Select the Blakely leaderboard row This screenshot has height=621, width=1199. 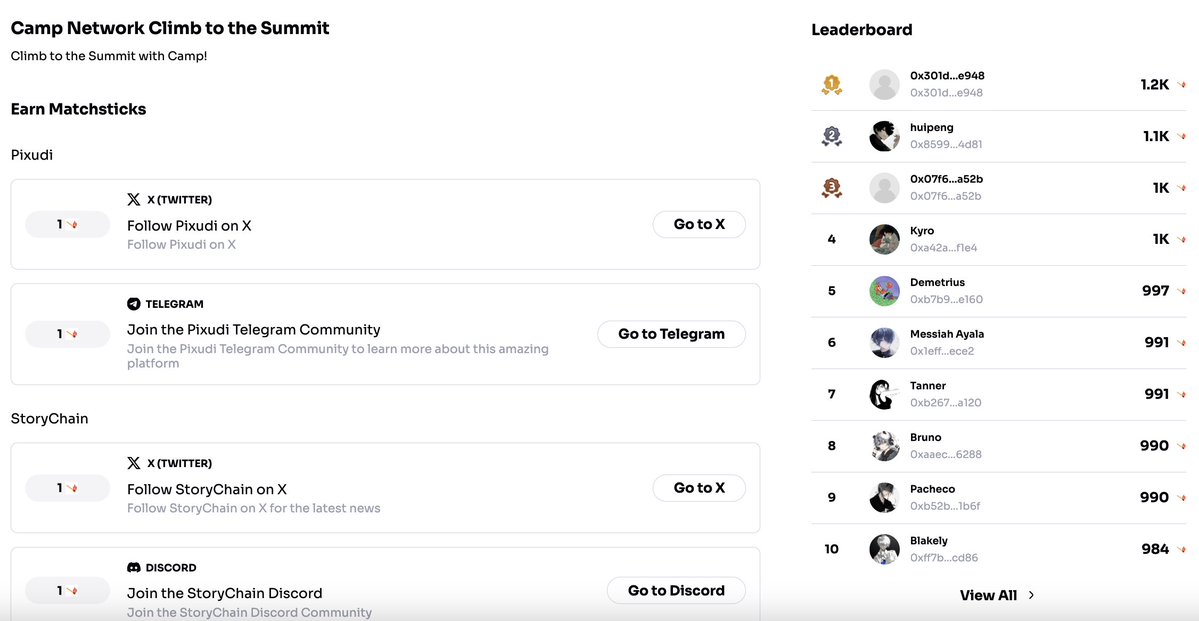pos(999,549)
